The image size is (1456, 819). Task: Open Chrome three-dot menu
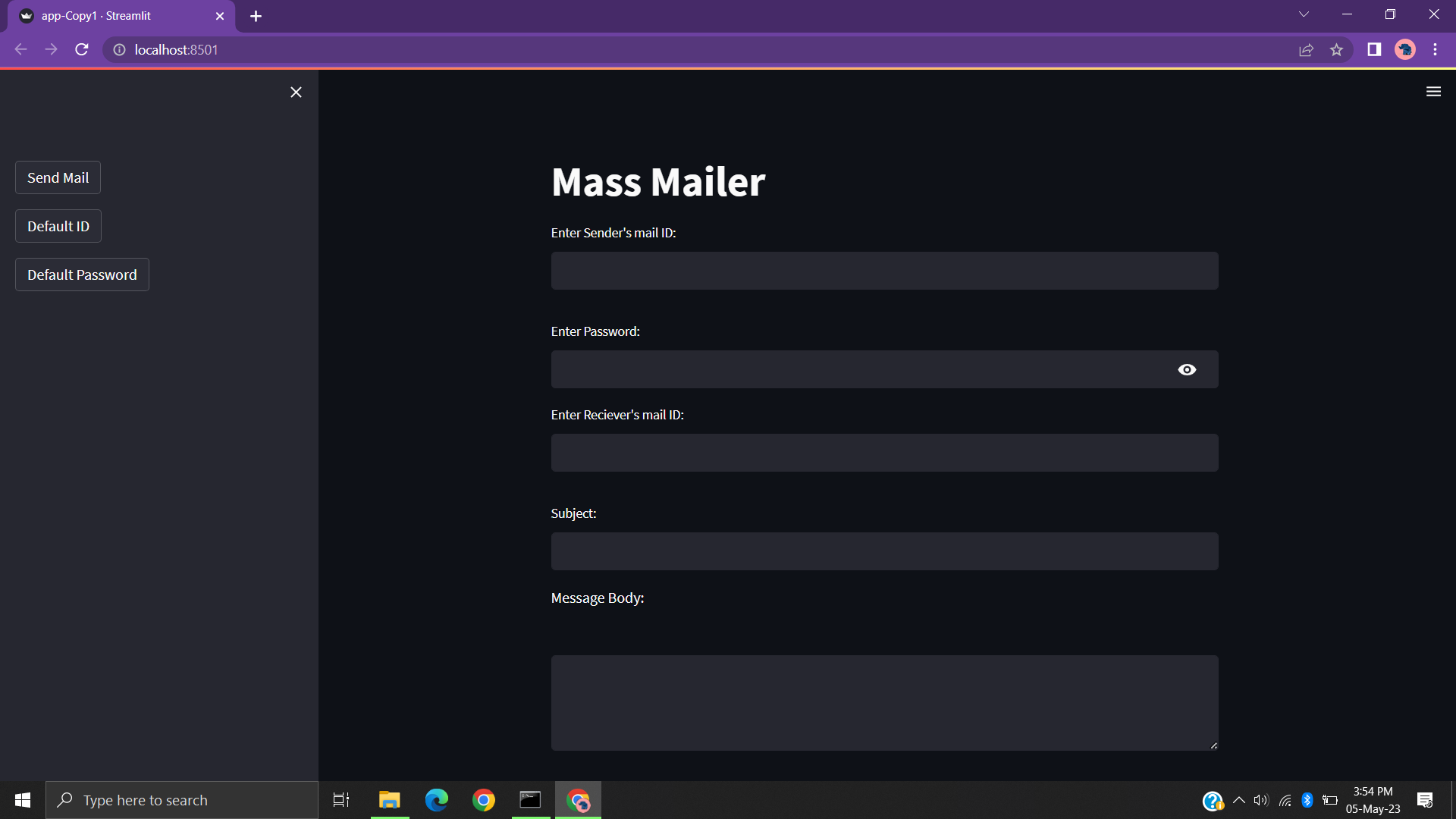[1435, 49]
